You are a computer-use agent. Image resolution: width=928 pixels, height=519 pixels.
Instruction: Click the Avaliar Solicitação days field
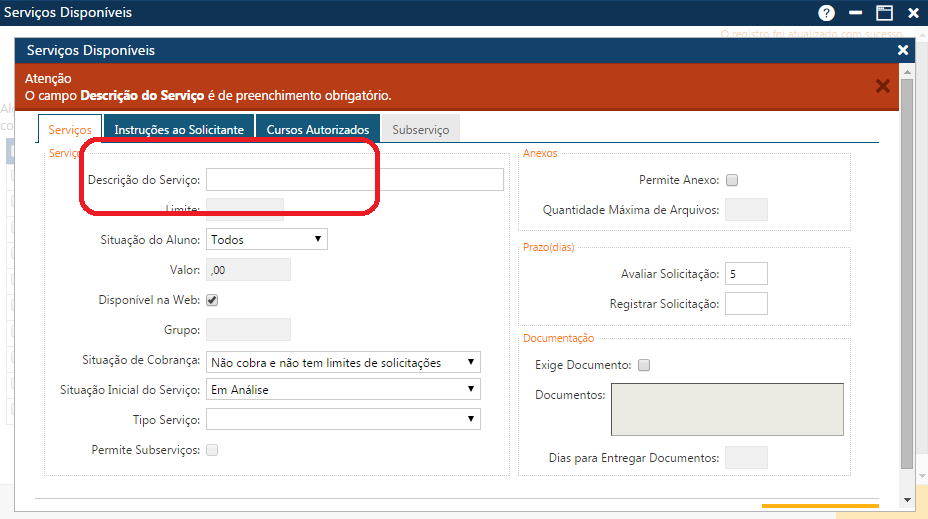pyautogui.click(x=746, y=274)
